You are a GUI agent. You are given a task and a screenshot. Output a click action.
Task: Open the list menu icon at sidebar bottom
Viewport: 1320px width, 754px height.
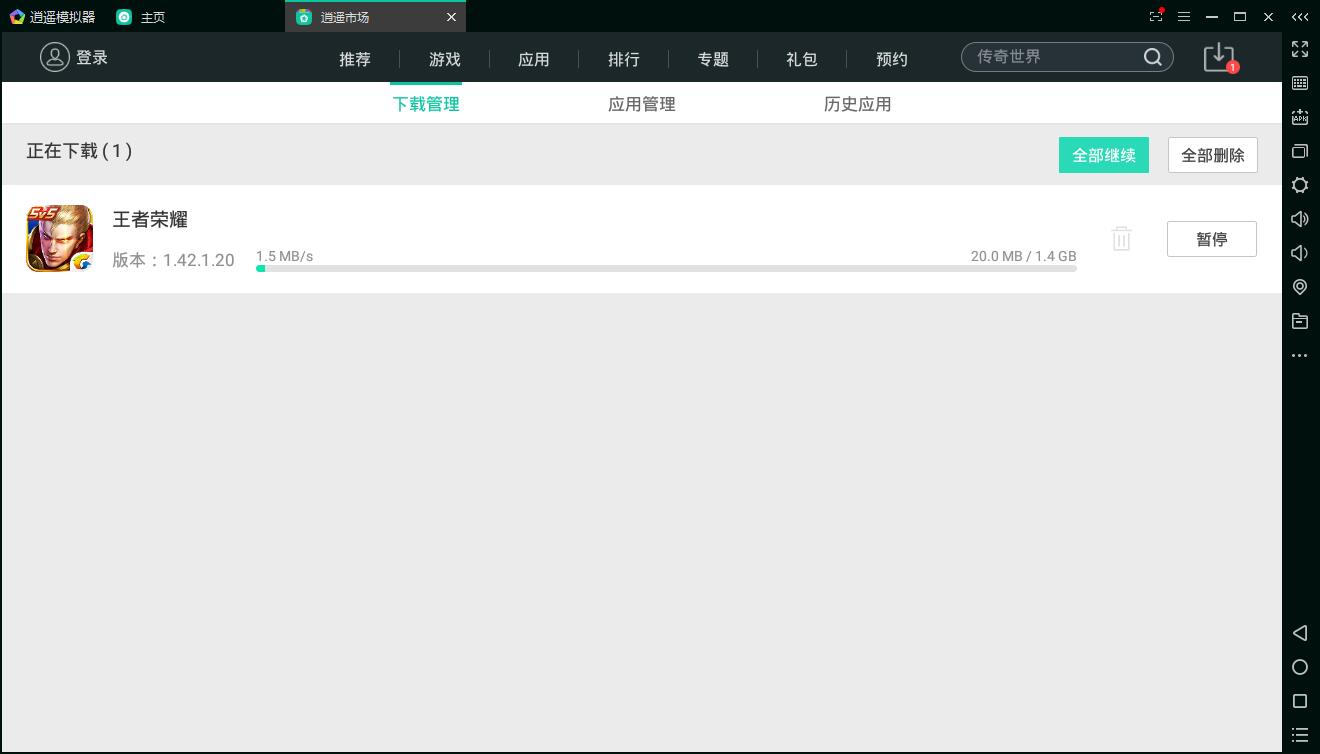coord(1300,735)
